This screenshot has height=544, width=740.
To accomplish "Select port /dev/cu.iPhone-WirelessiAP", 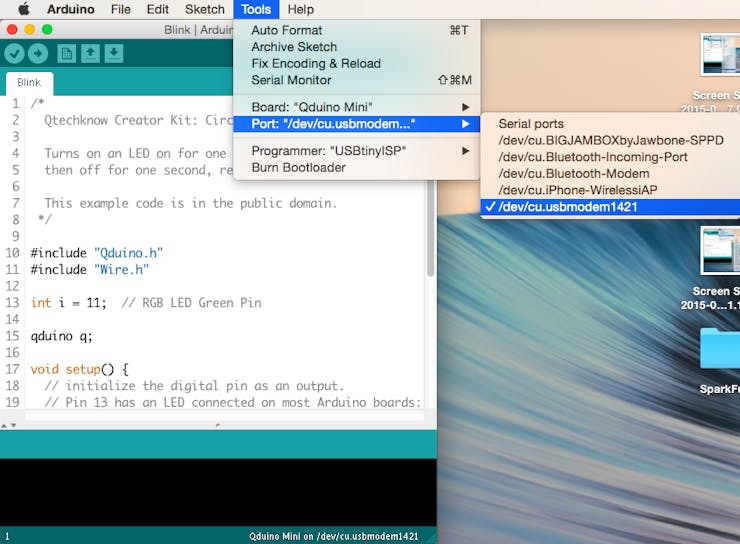I will tap(610, 190).
